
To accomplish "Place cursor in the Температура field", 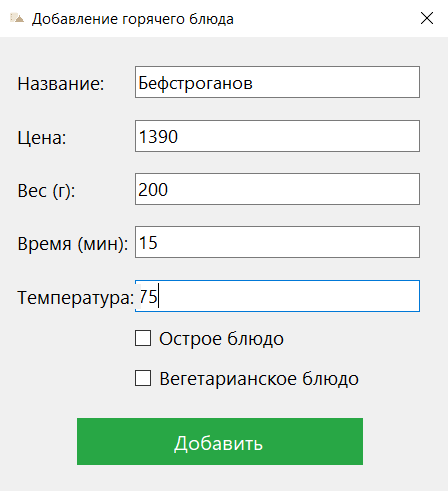I will click(x=277, y=296).
